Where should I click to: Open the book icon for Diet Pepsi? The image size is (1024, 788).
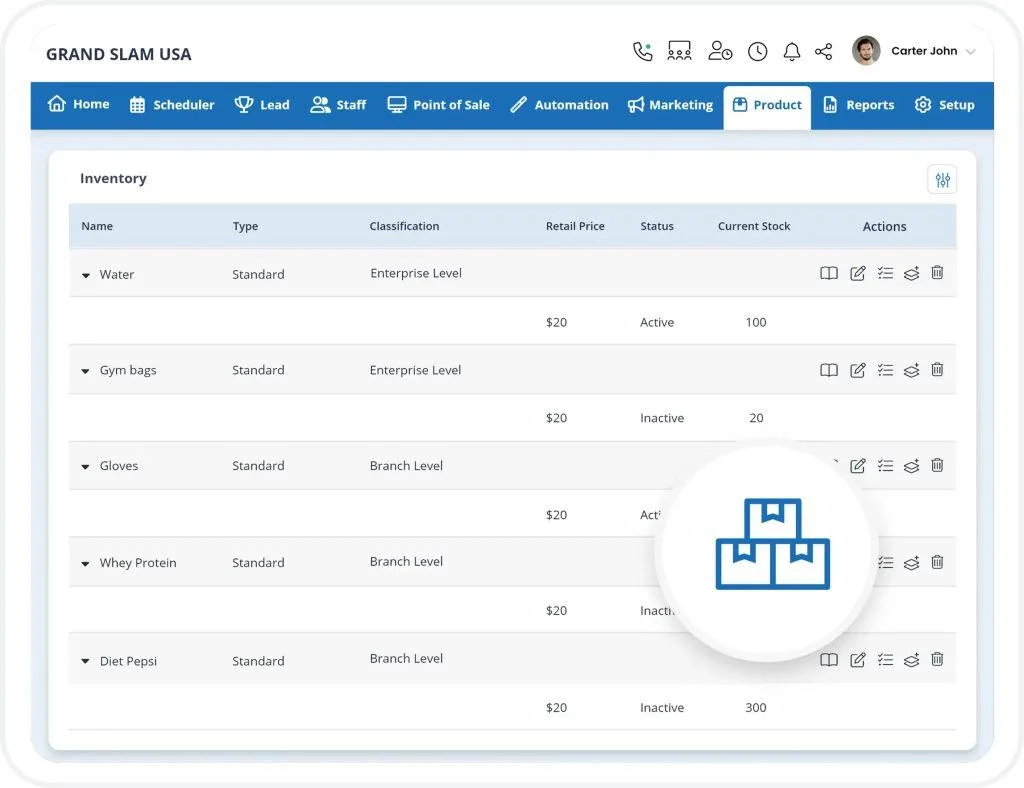pyautogui.click(x=829, y=659)
